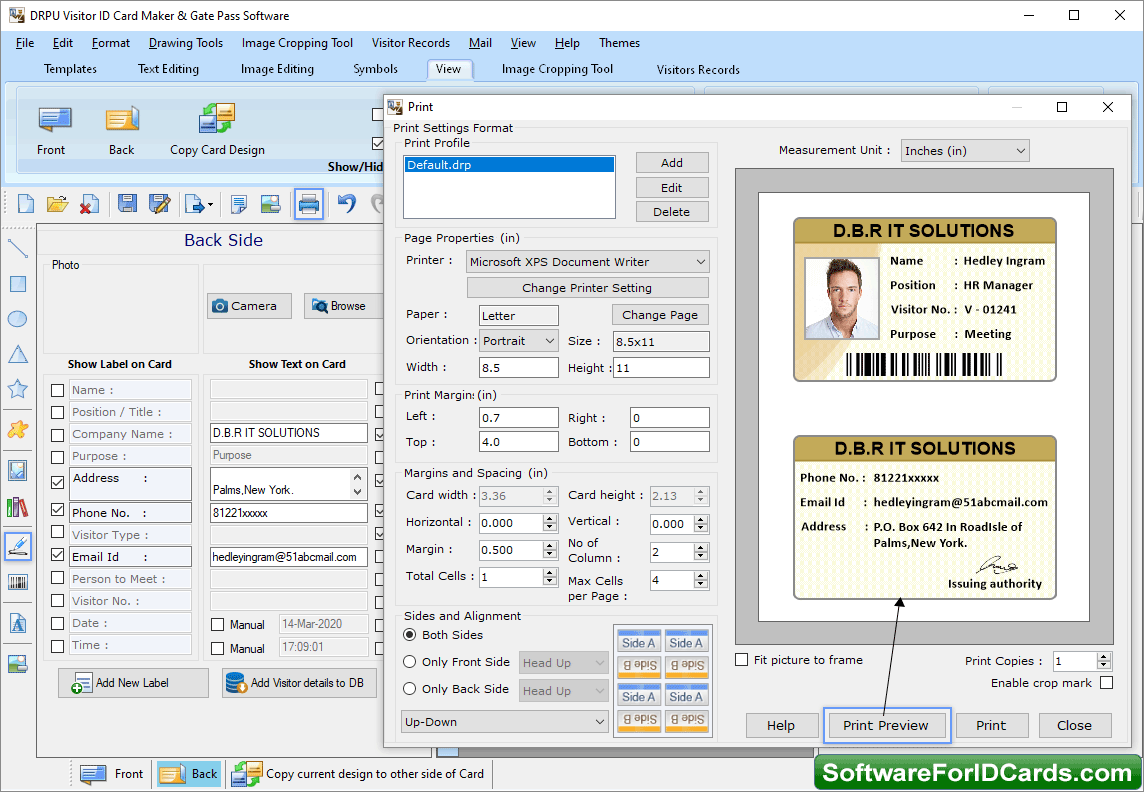The image size is (1144, 792).
Task: Switch to the Symbols ribbon tab
Action: [x=376, y=69]
